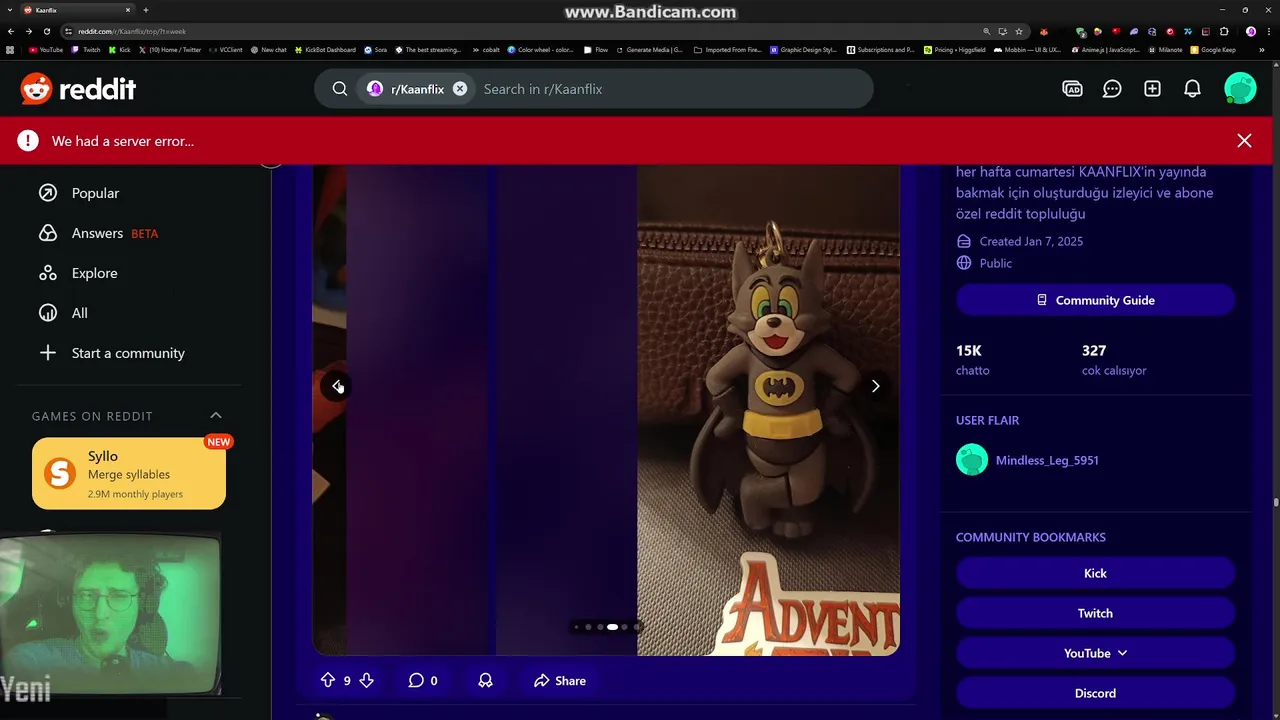Open the notifications bell
The height and width of the screenshot is (720, 1280).
pyautogui.click(x=1192, y=89)
